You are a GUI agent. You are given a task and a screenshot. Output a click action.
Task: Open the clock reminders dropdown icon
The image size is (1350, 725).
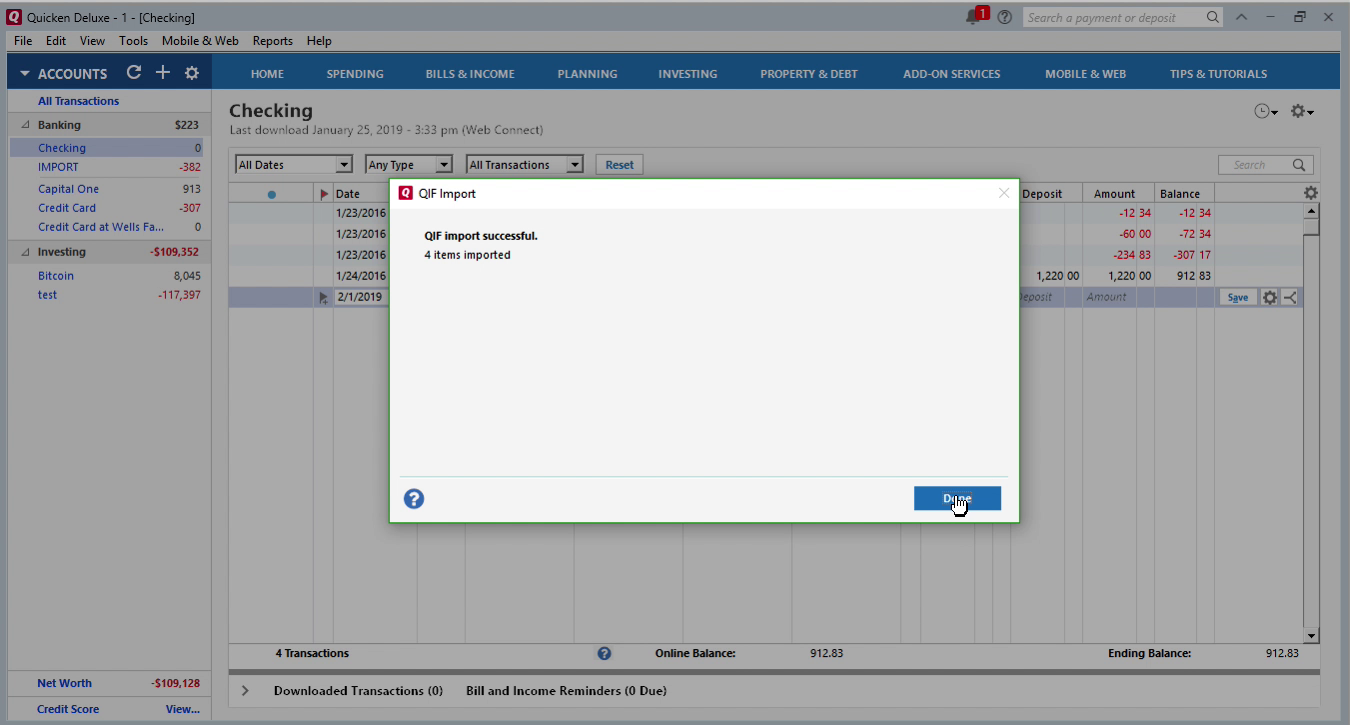(x=1266, y=112)
